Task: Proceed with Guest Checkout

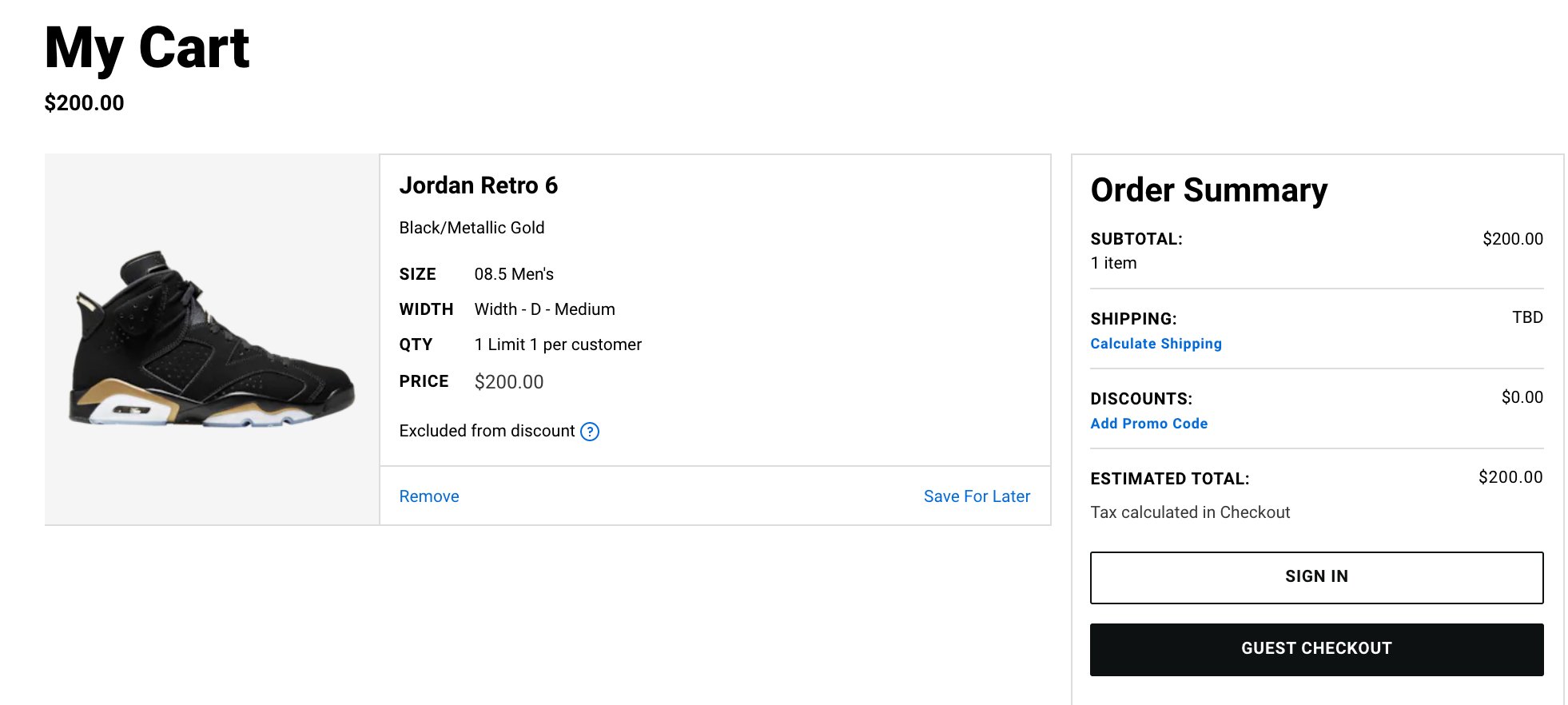Action: click(1317, 649)
